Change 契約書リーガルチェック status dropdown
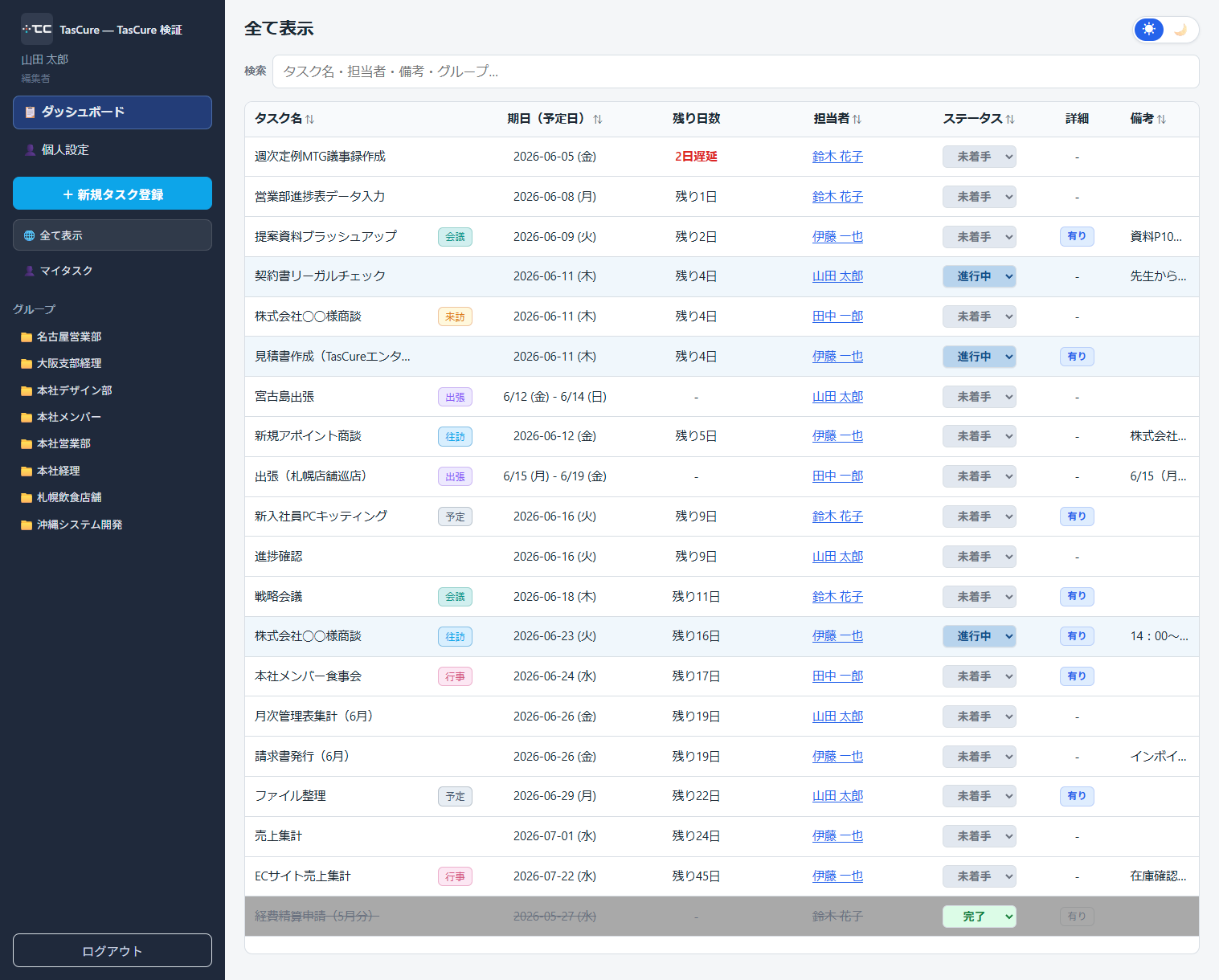 (979, 276)
